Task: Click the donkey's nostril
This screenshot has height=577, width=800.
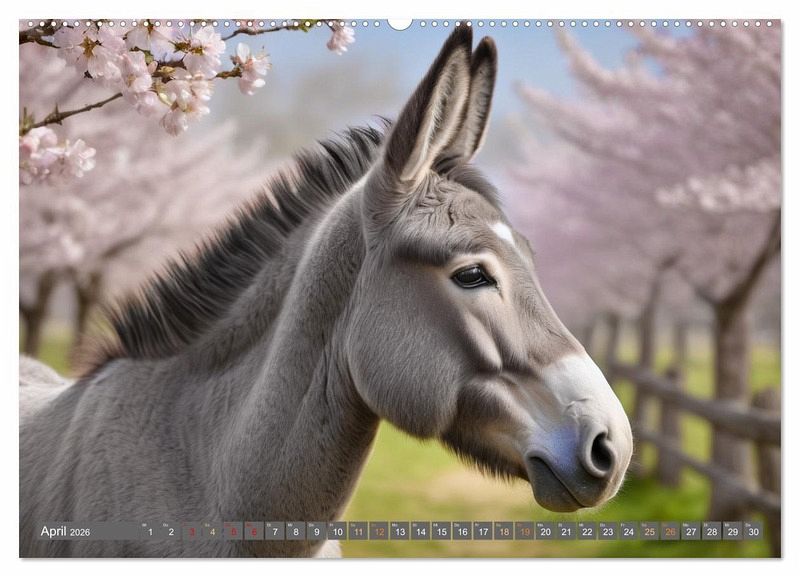Action: pos(599,453)
